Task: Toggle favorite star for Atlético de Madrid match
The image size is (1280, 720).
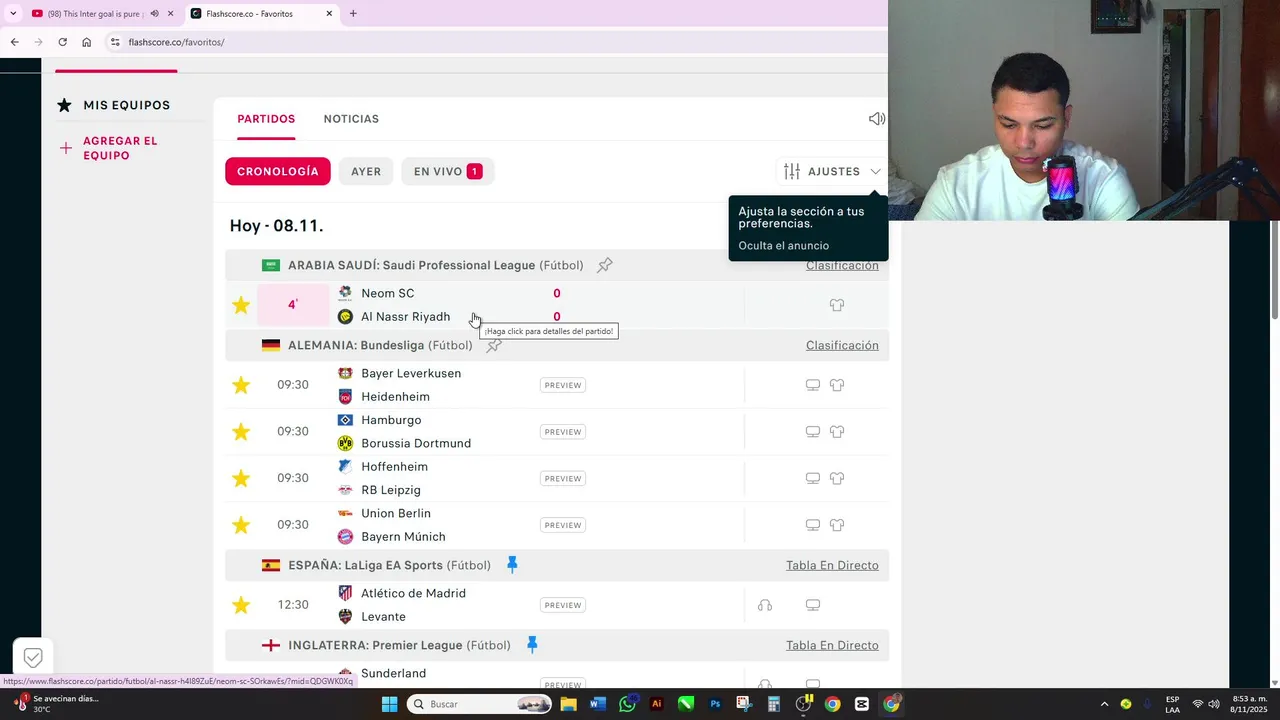Action: 241,605
